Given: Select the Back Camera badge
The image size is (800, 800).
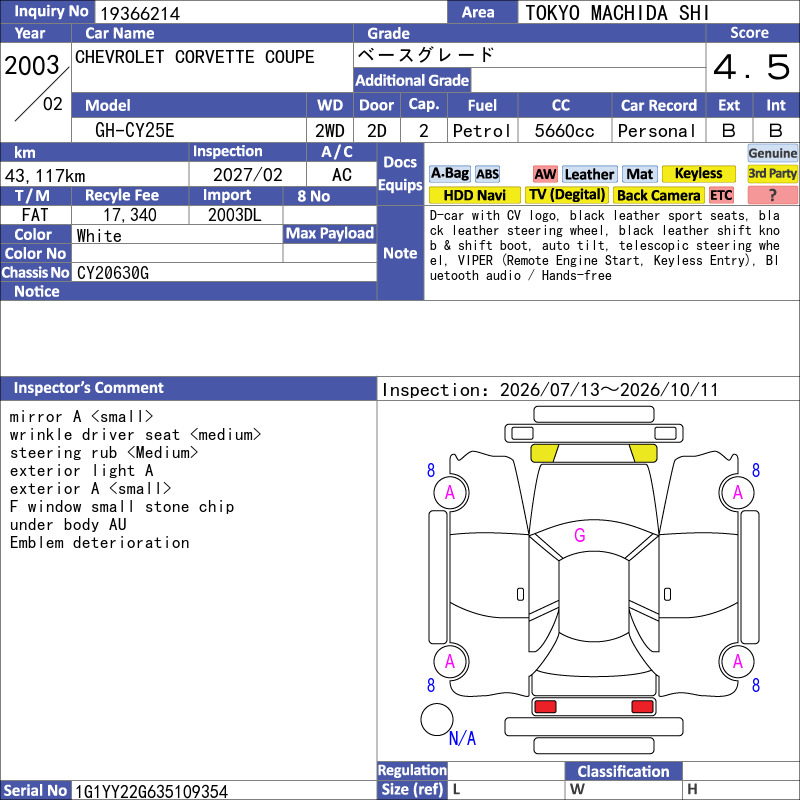Looking at the screenshot, I should tap(659, 195).
